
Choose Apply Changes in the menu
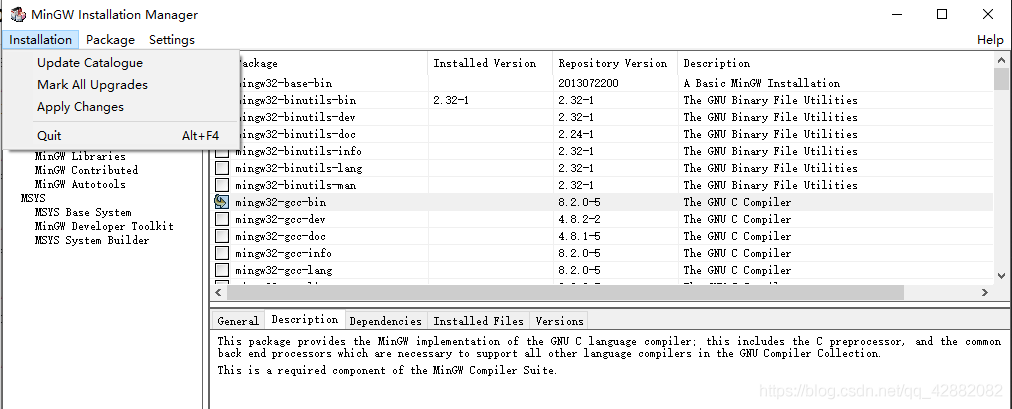point(80,107)
